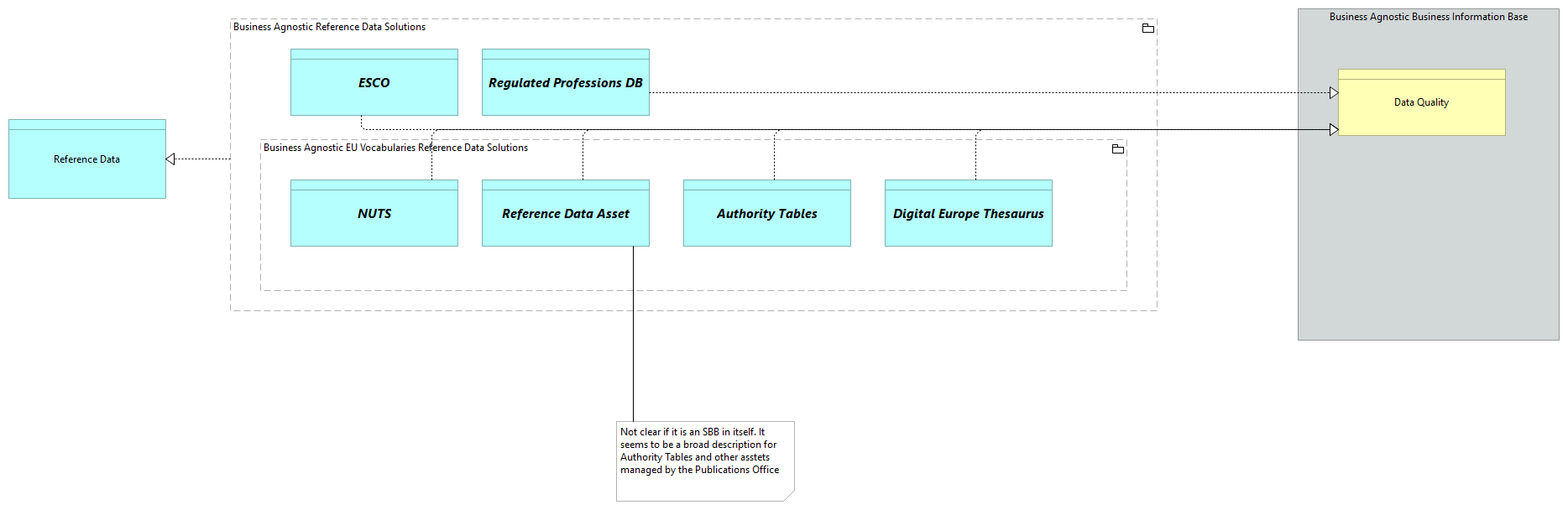1568x510 pixels.
Task: Click the Reference Data element
Action: 87,159
